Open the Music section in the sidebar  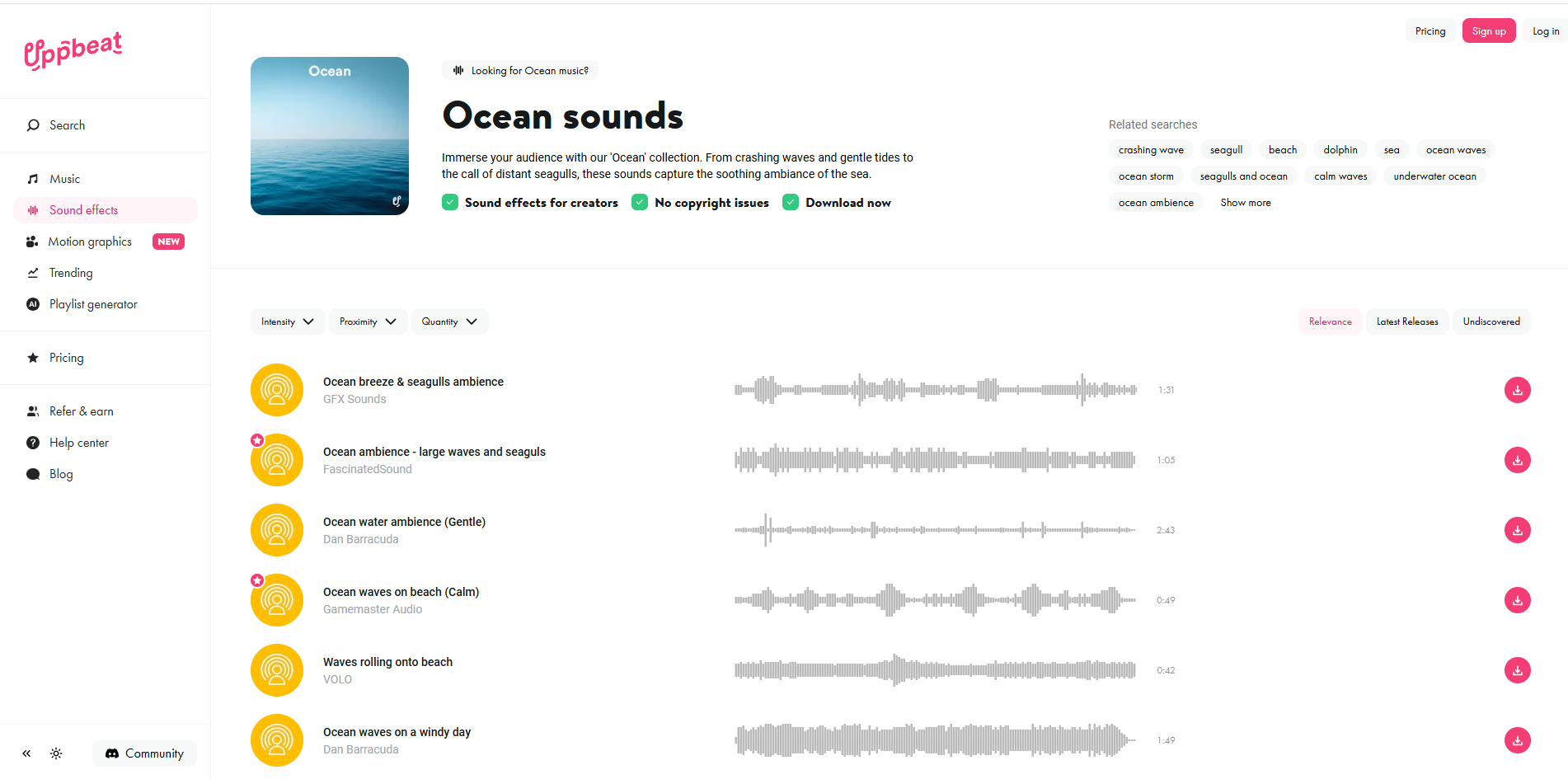click(64, 178)
